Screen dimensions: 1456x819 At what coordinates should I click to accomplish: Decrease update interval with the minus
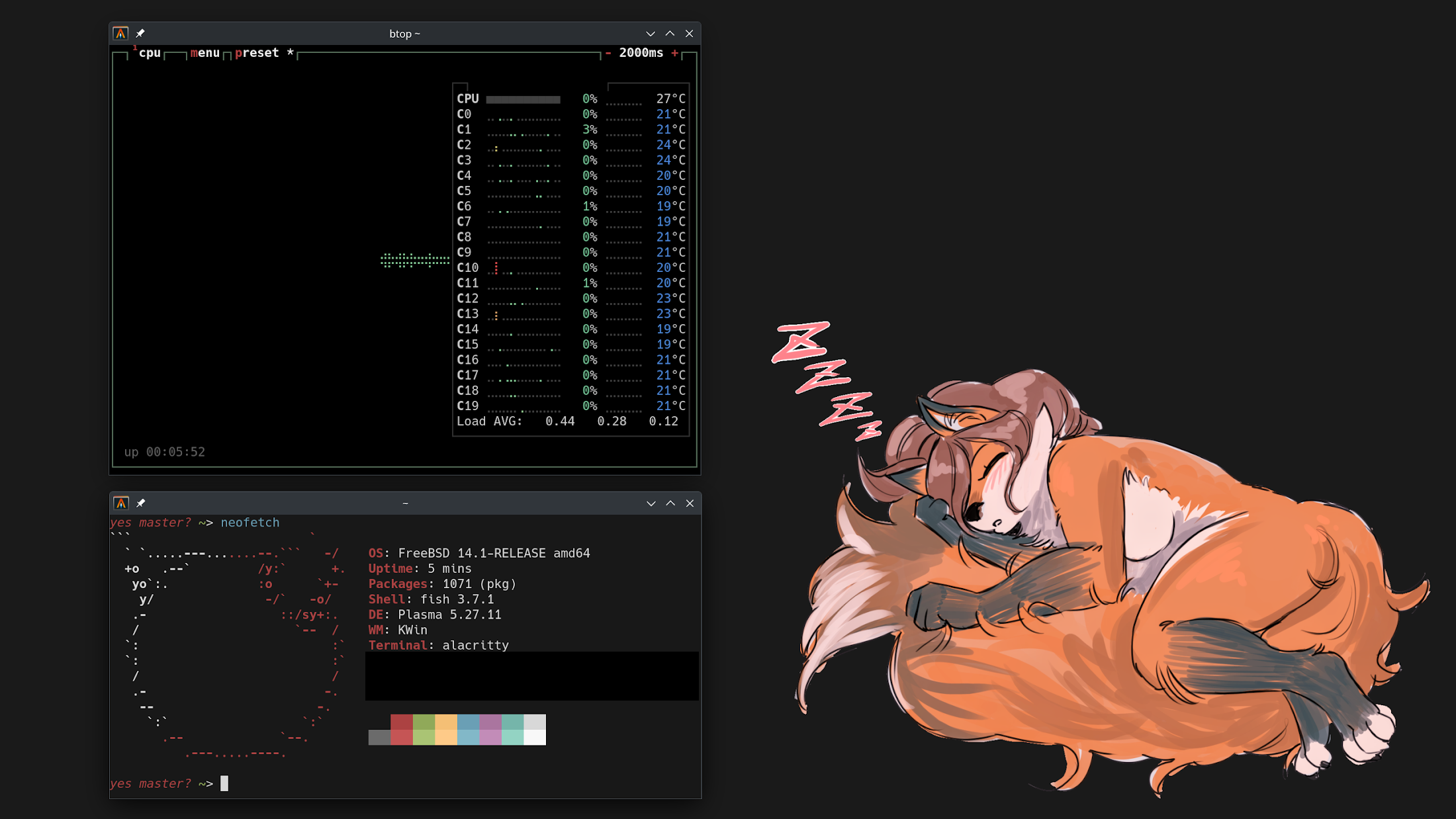pyautogui.click(x=608, y=53)
